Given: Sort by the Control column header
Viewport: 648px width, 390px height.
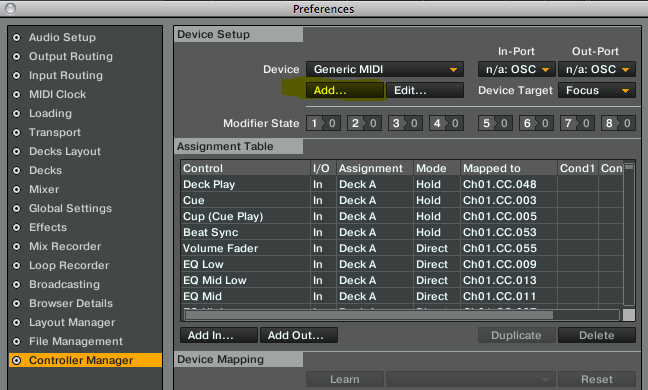Looking at the screenshot, I should tap(245, 168).
